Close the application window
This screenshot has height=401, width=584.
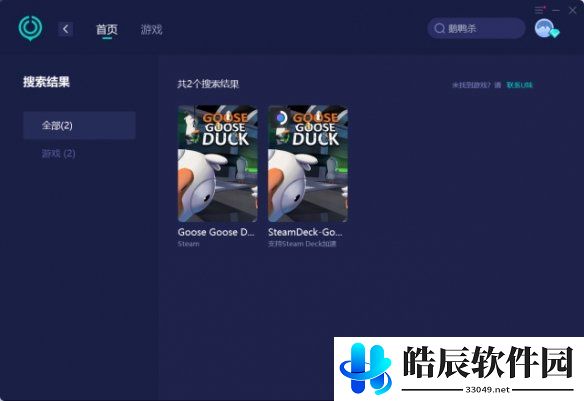pos(572,10)
